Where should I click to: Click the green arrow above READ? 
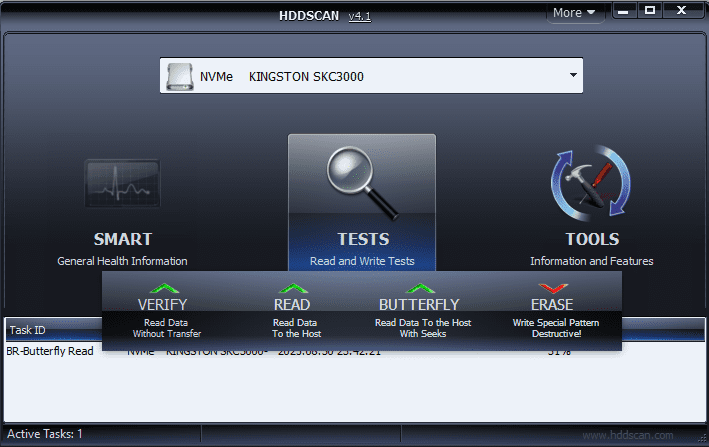coord(293,288)
